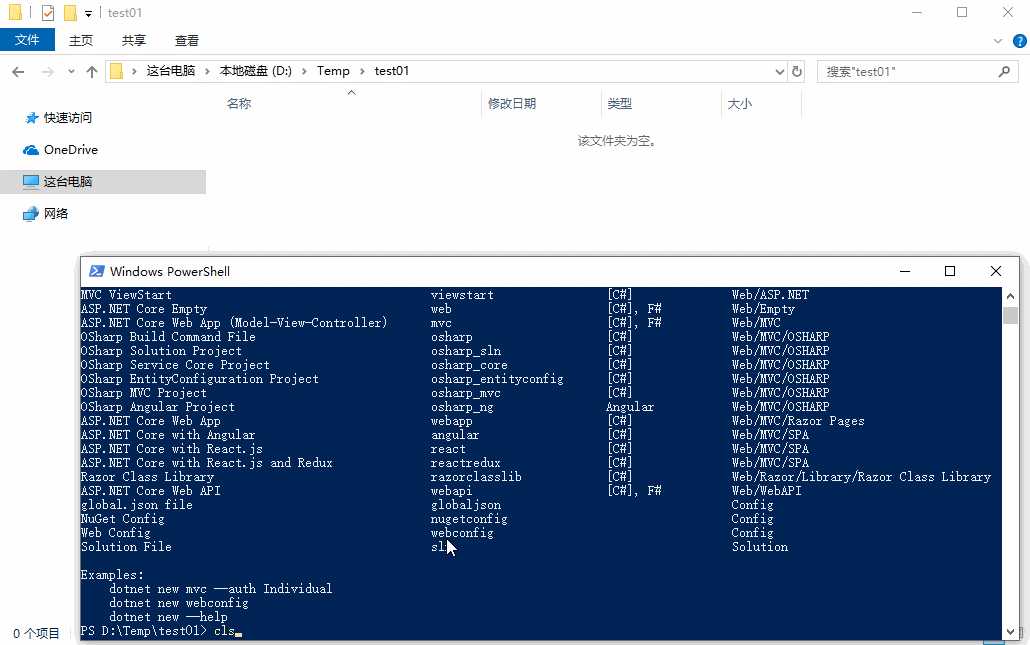This screenshot has height=645, width=1030.
Task: Open quick access toolbar customize dropdown
Action: [88, 13]
